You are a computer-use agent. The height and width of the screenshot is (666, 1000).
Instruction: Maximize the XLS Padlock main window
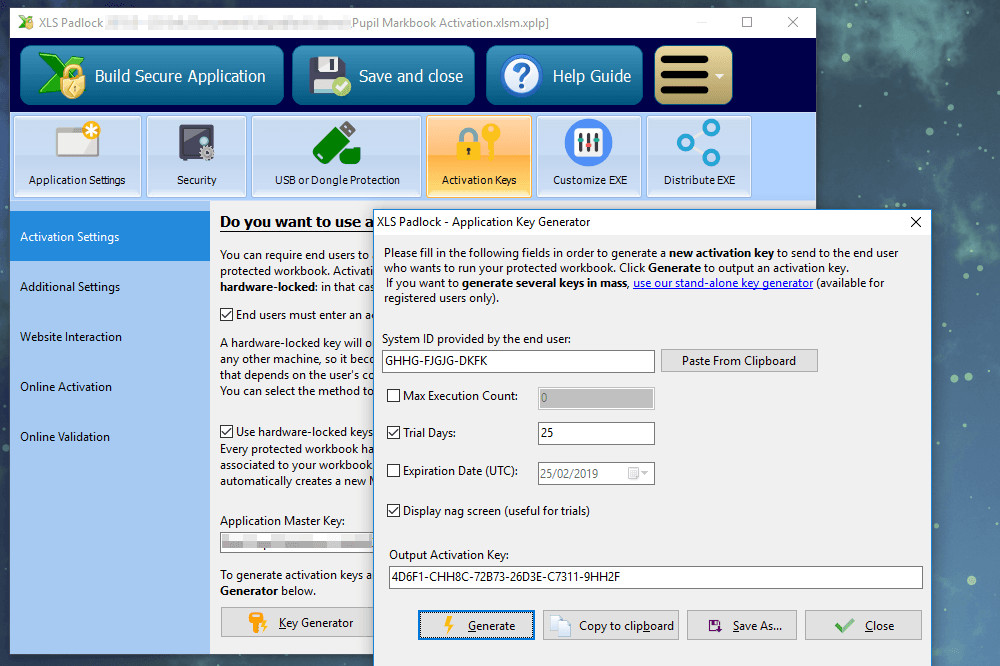(x=747, y=22)
